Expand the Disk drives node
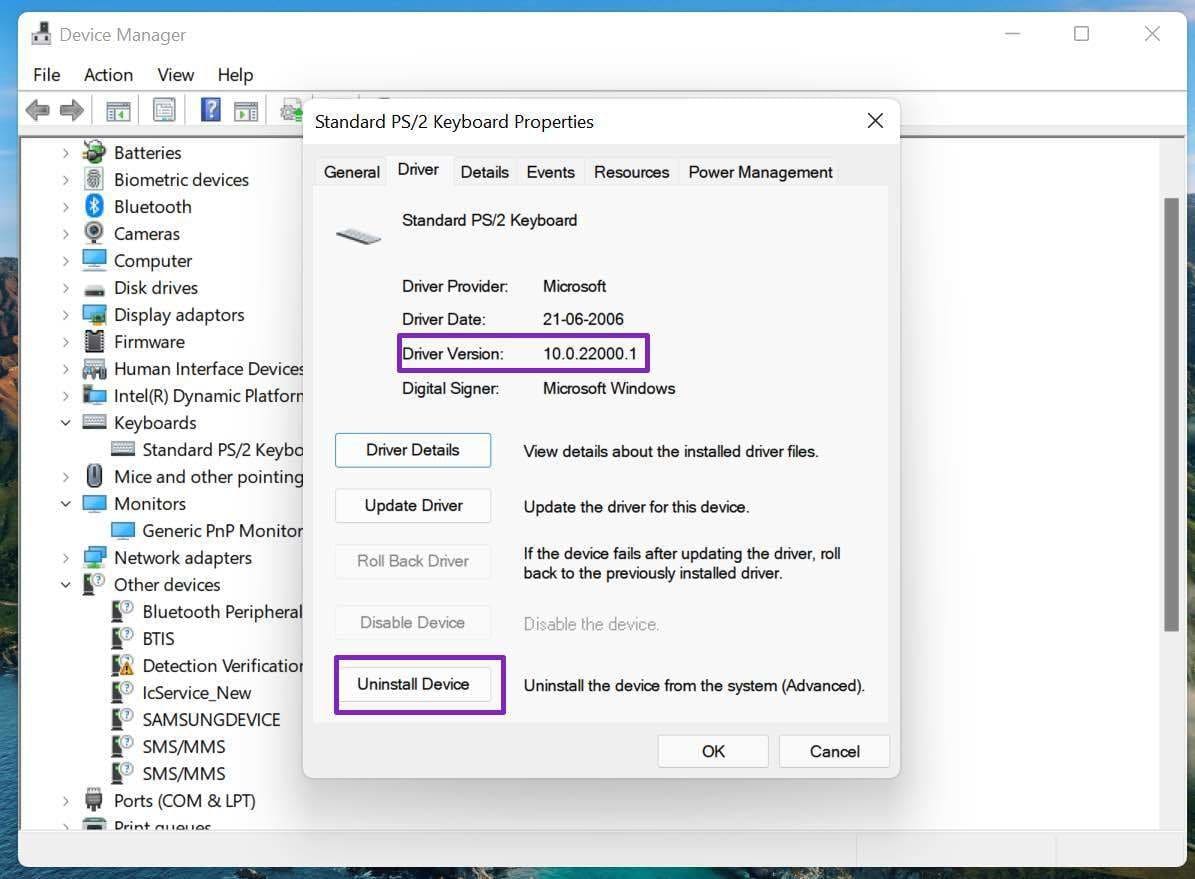 coord(66,288)
